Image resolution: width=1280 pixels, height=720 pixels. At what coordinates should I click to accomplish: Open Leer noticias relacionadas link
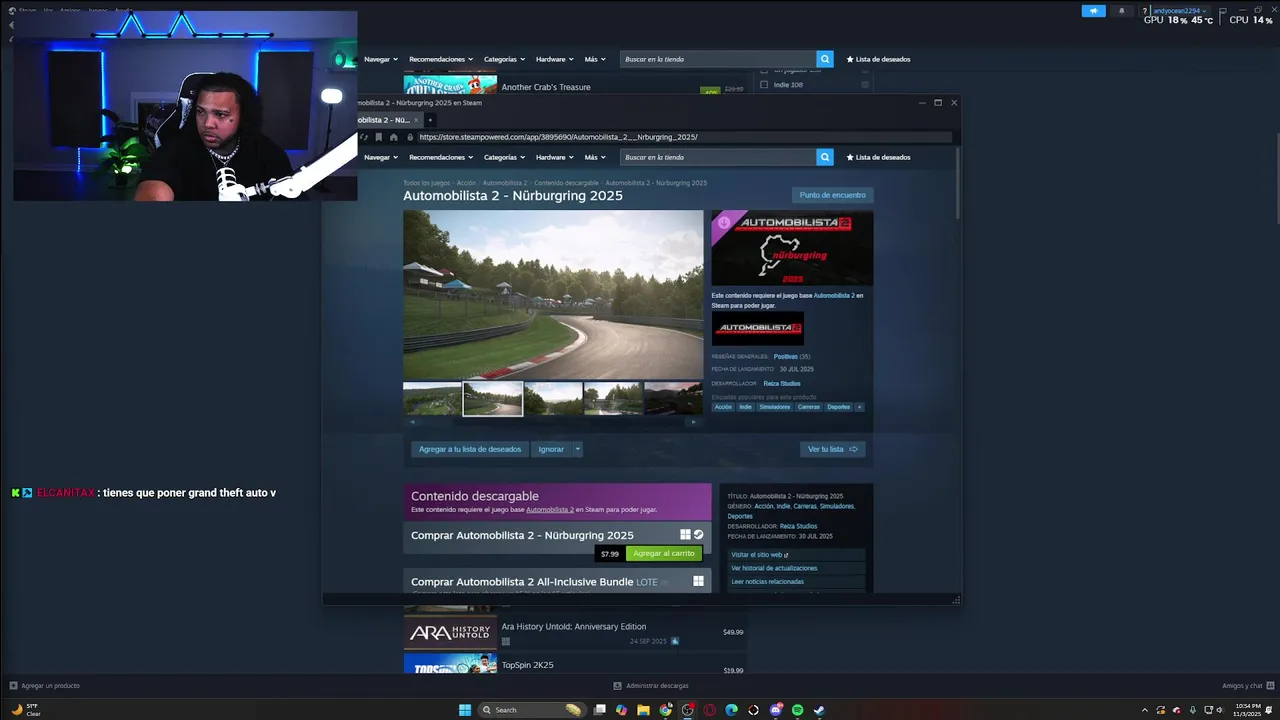767,581
